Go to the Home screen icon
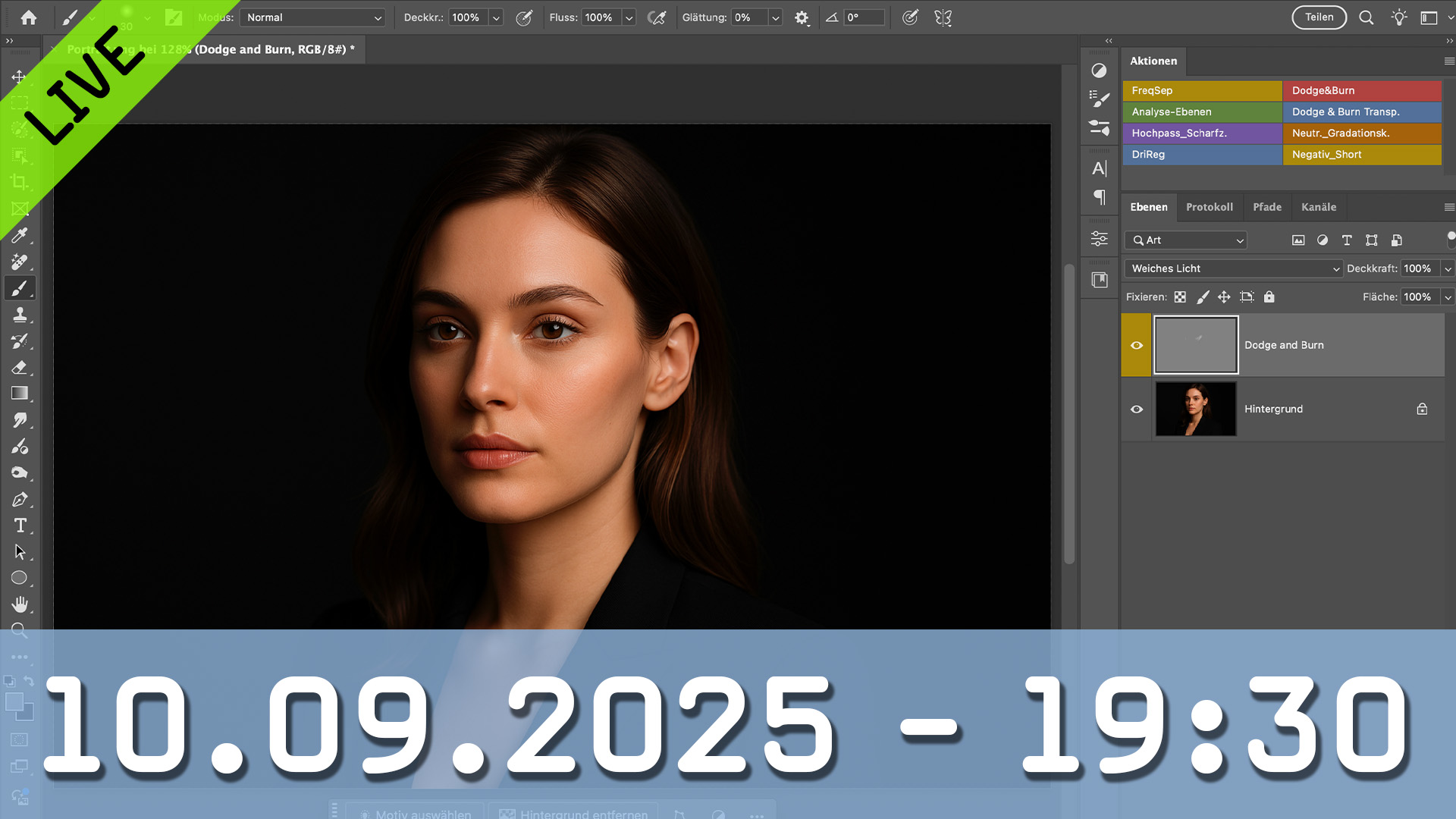Image resolution: width=1456 pixels, height=819 pixels. point(29,17)
